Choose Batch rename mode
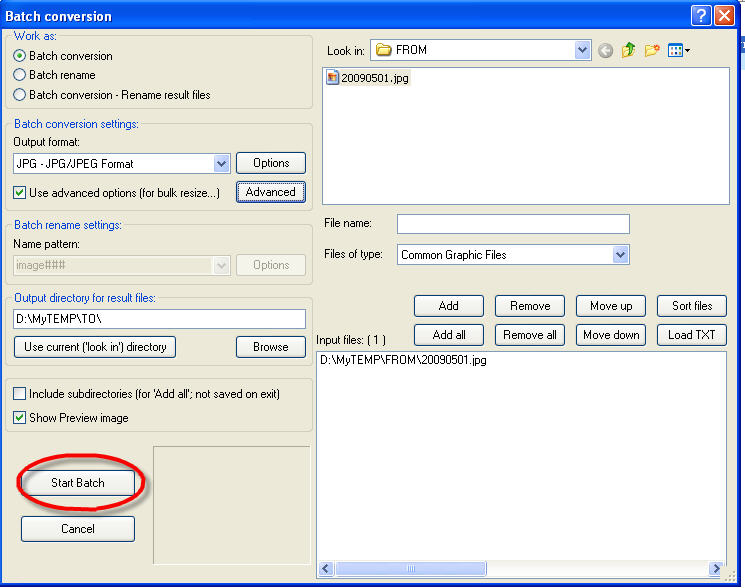Image resolution: width=745 pixels, height=588 pixels. pos(20,75)
